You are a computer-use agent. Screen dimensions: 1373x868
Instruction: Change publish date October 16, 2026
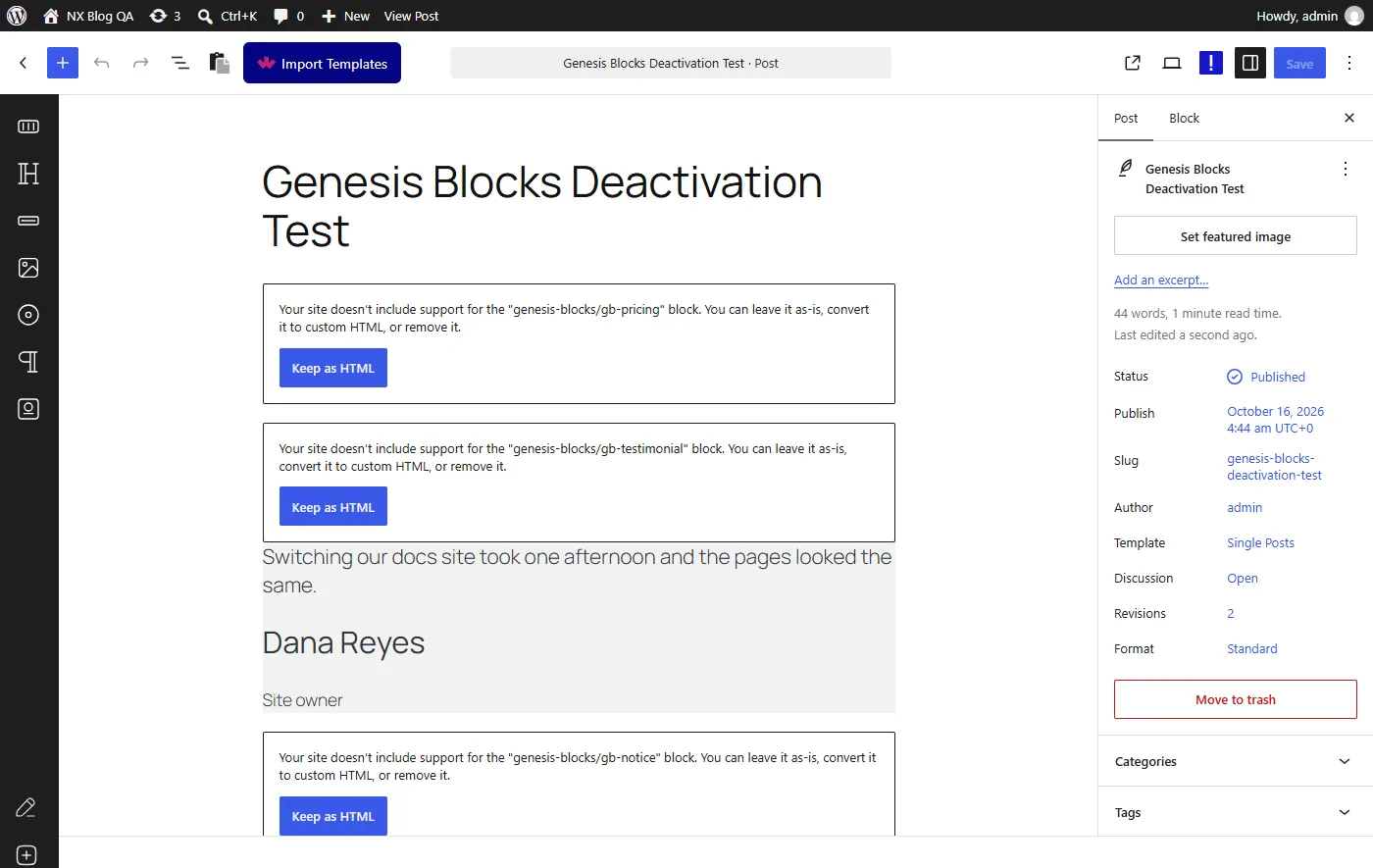click(1275, 420)
